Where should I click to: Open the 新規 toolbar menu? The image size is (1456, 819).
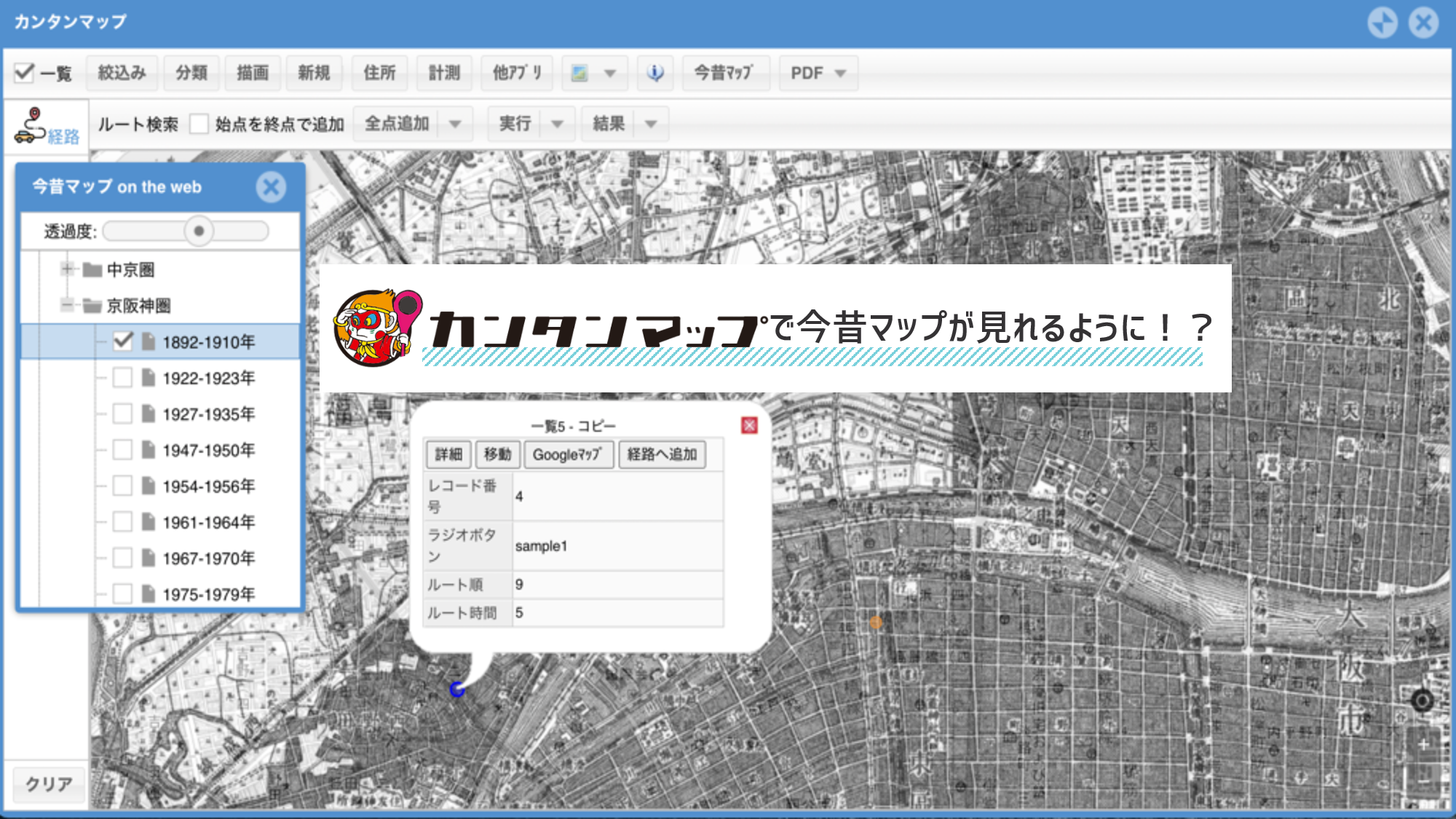pos(314,73)
